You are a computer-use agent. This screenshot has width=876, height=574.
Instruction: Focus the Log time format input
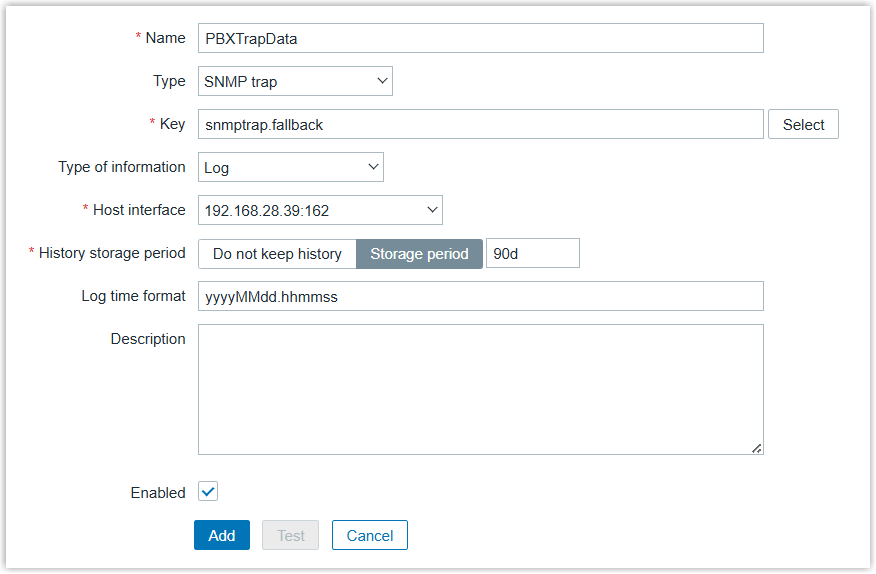click(x=480, y=297)
